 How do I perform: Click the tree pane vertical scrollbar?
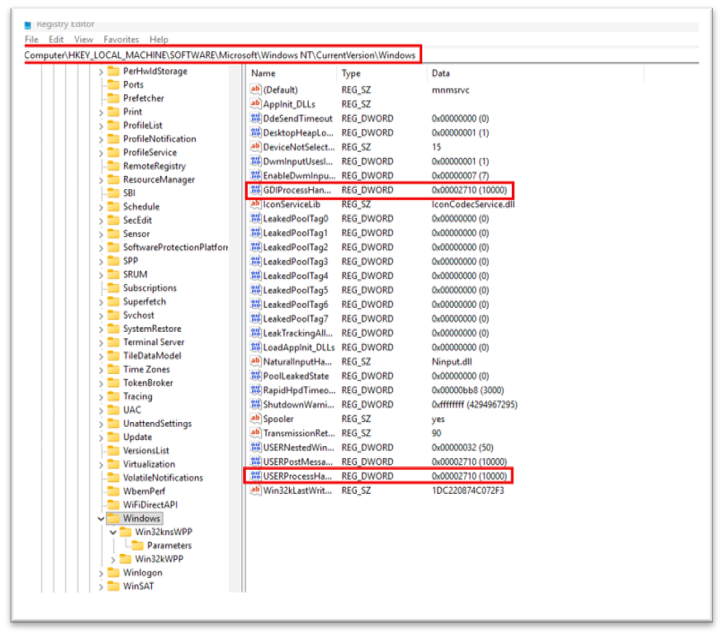pyautogui.click(x=235, y=329)
